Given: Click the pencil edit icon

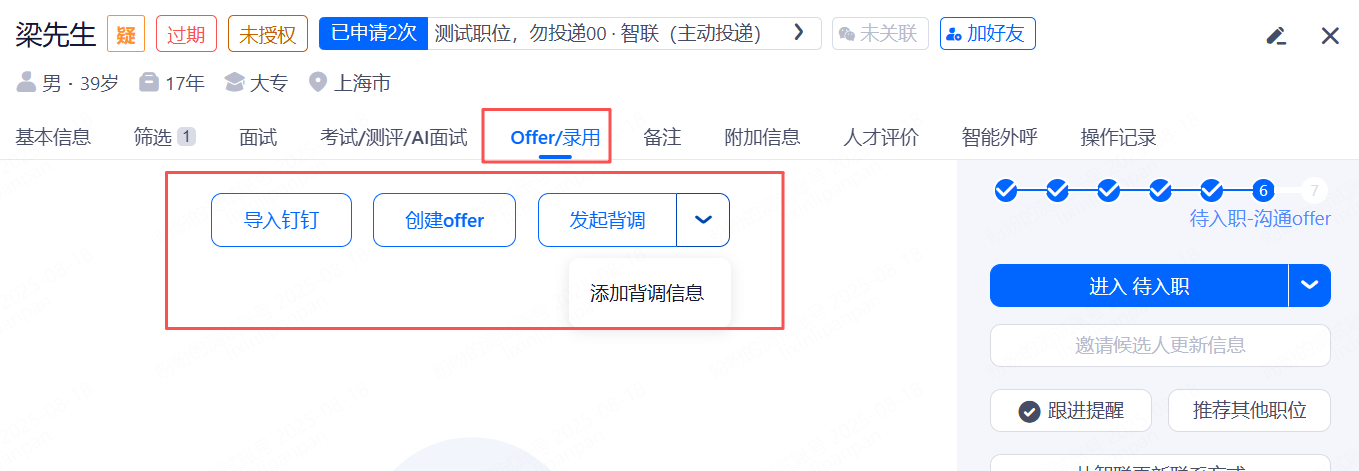Looking at the screenshot, I should pos(1275,36).
